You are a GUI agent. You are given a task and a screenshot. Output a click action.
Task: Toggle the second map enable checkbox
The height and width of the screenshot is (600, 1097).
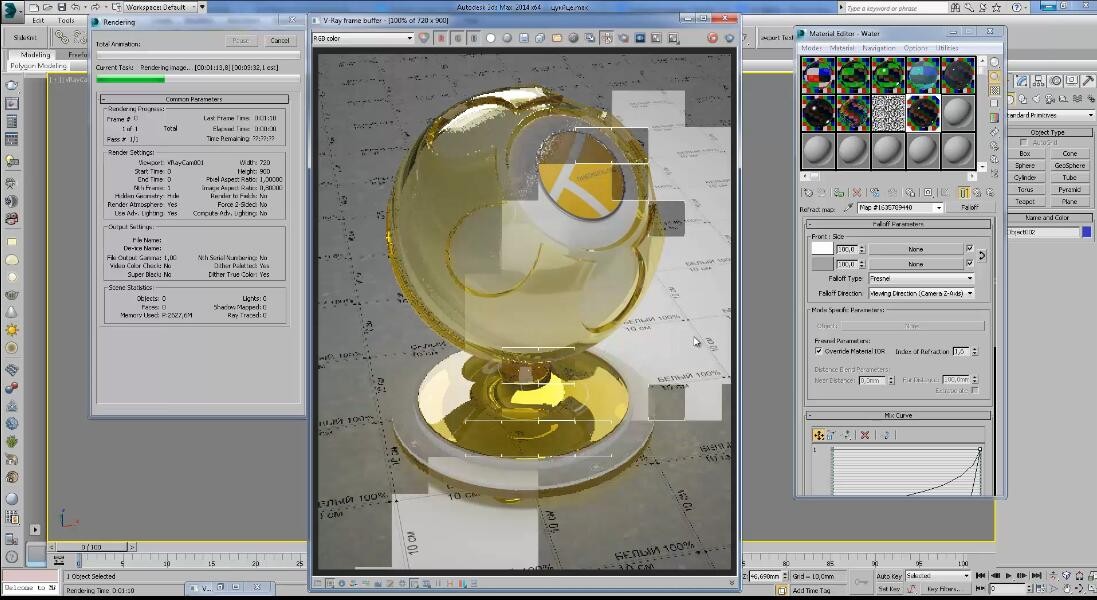[969, 264]
